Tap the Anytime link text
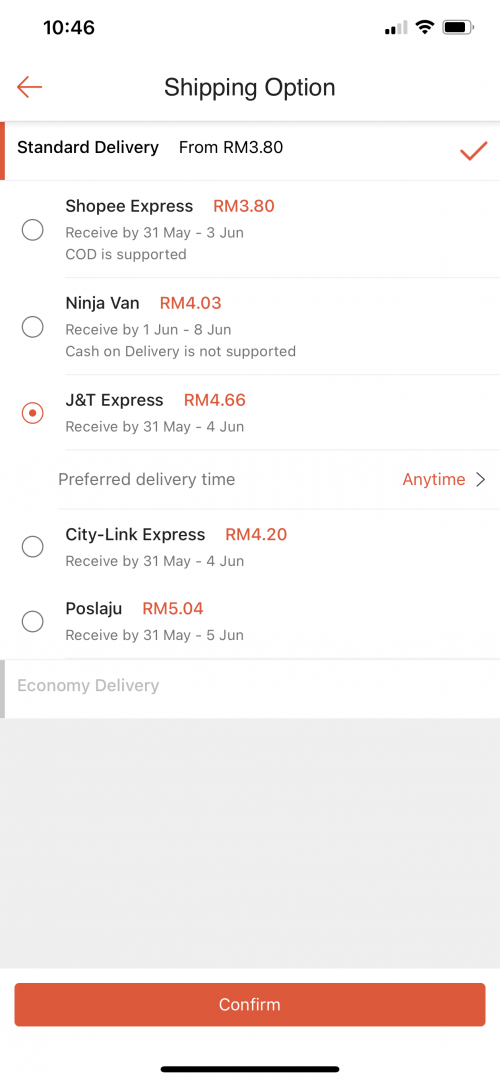500x1082 pixels. (434, 480)
